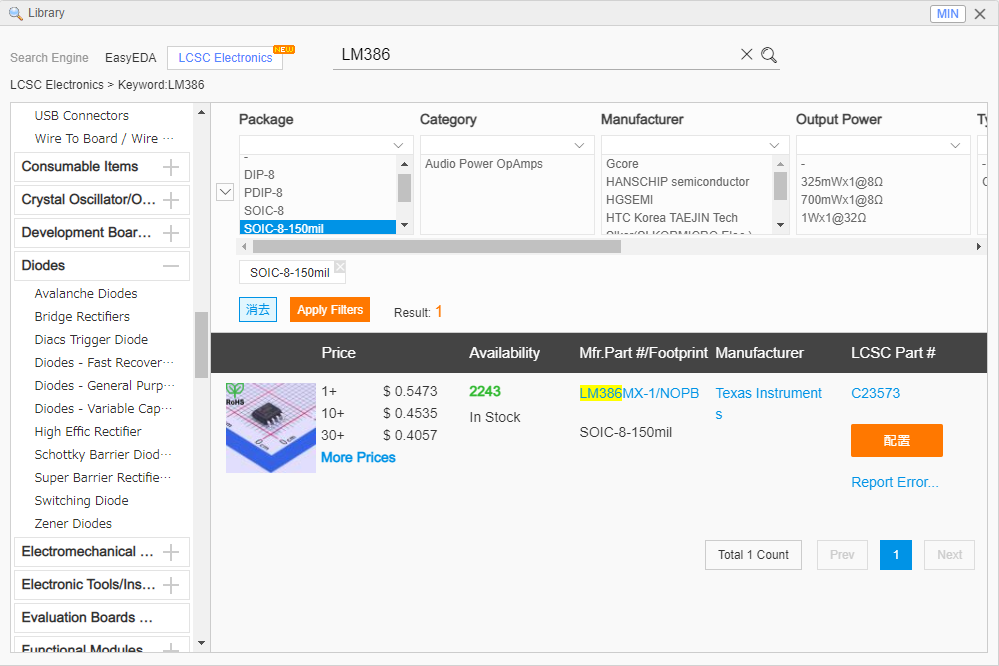
Task: Click the Apply Filters button
Action: click(330, 310)
